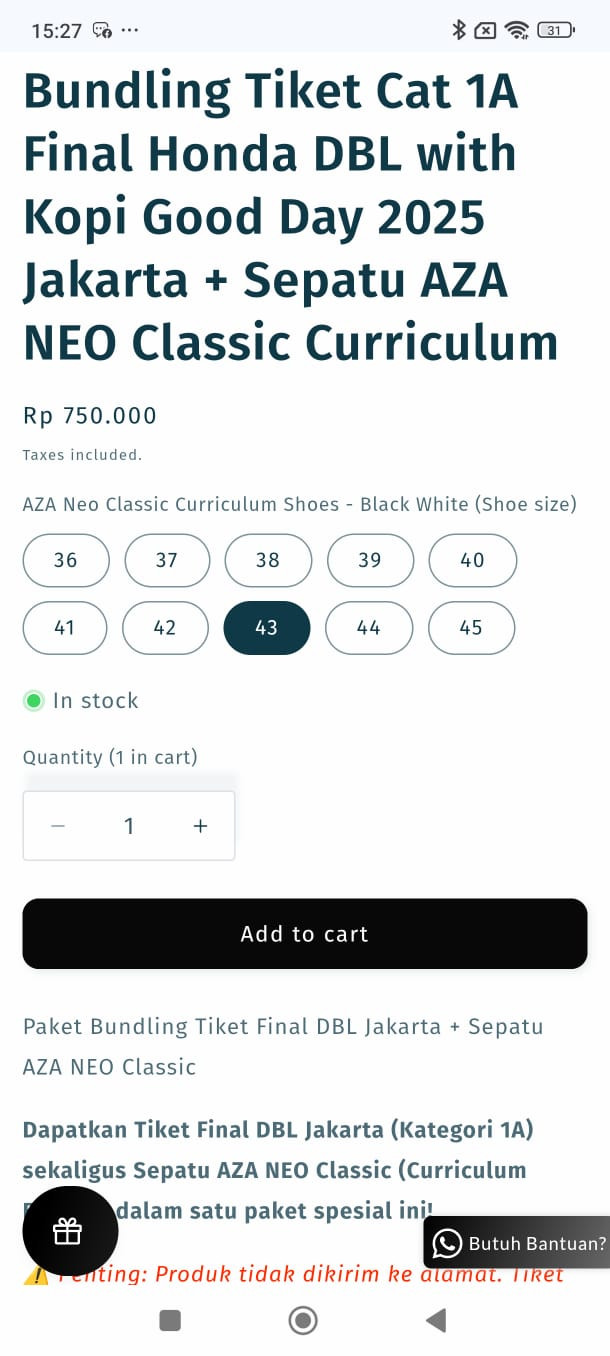Tap the Rp 750.000 price label

[x=89, y=415]
